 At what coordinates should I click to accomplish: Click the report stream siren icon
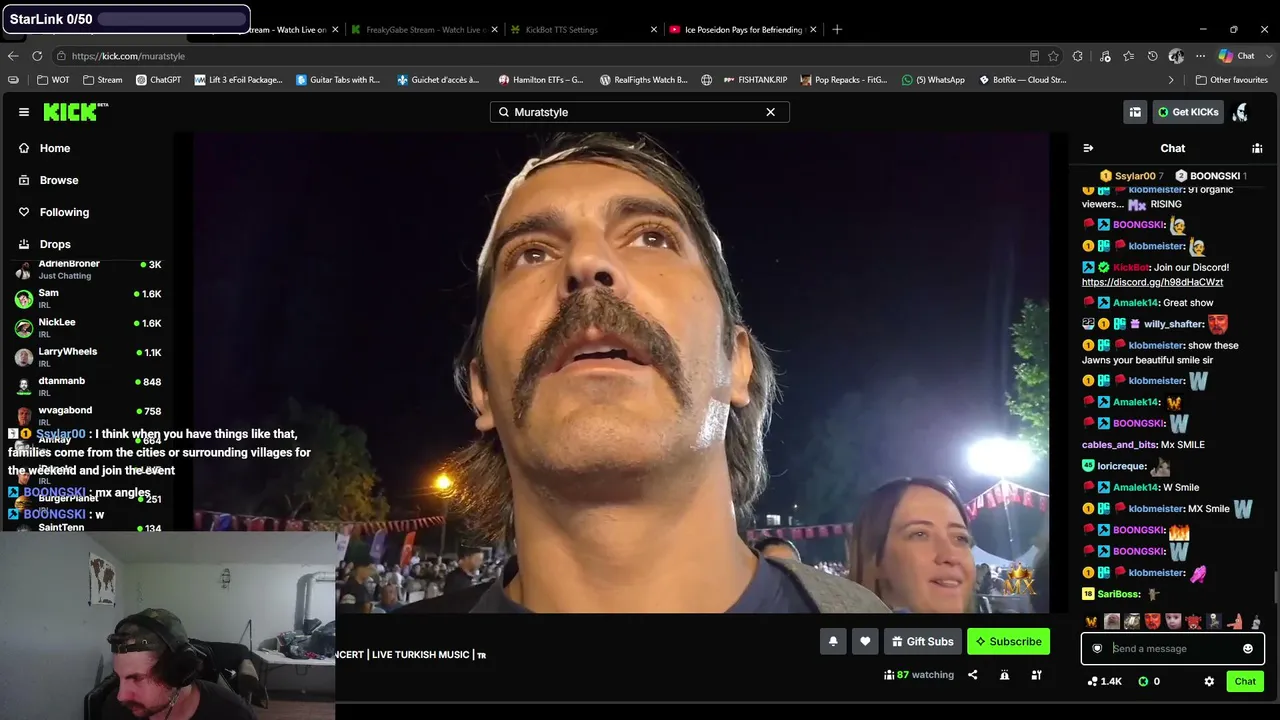click(1004, 675)
